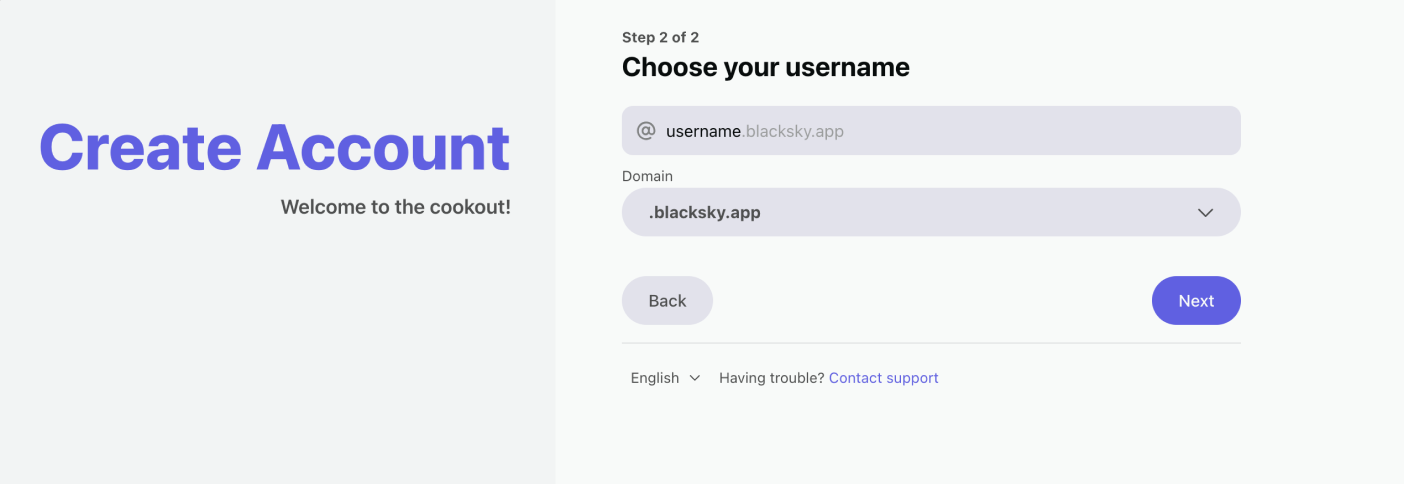Image resolution: width=1404 pixels, height=484 pixels.
Task: Click the 'Having trouble?' text
Action: click(x=772, y=378)
